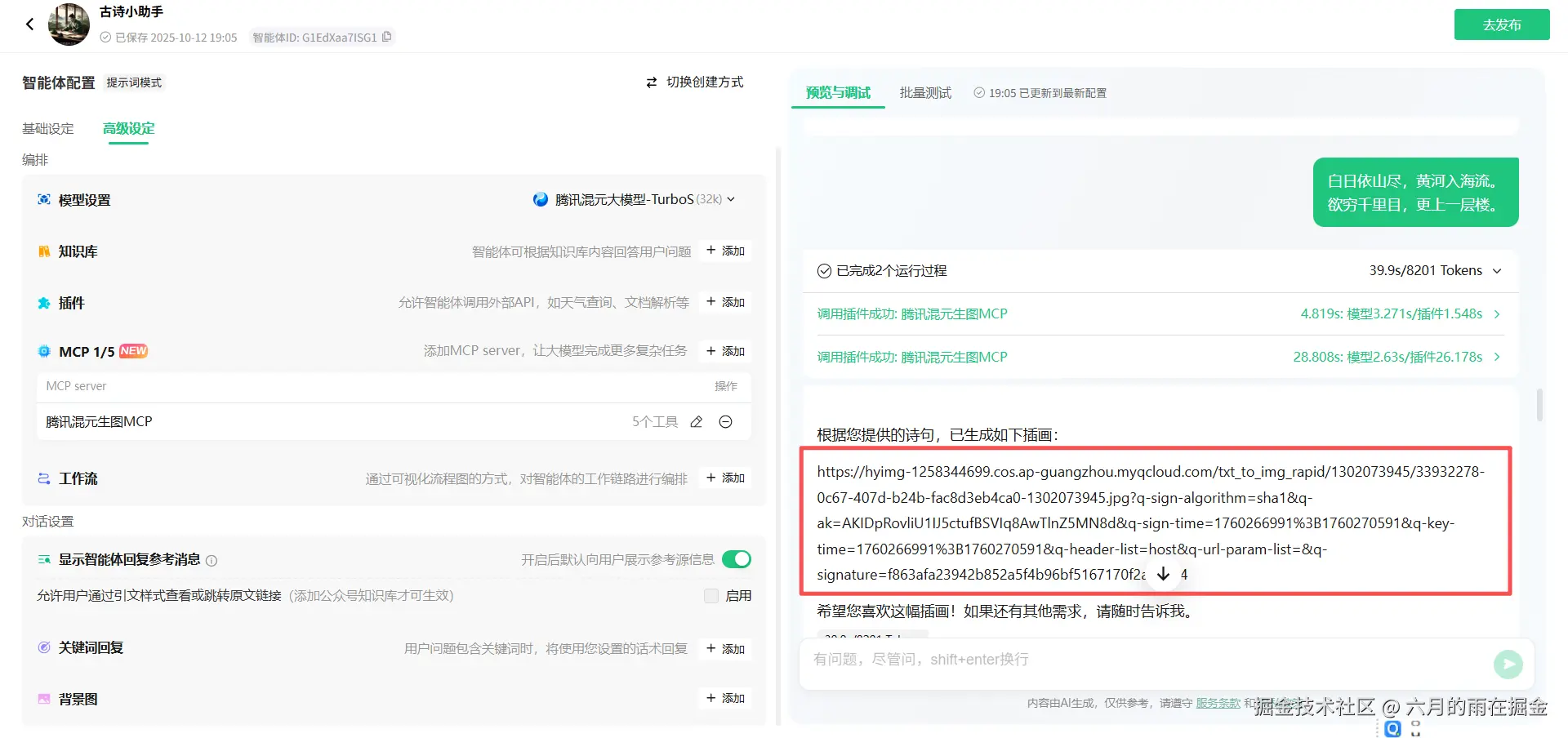Click 切换创建方式 to switch creation mode

695,82
